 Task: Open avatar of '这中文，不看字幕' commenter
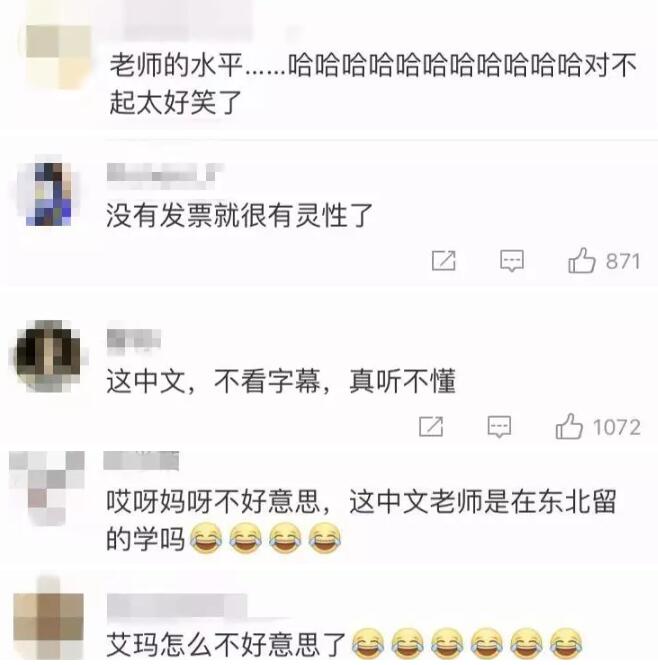point(48,355)
